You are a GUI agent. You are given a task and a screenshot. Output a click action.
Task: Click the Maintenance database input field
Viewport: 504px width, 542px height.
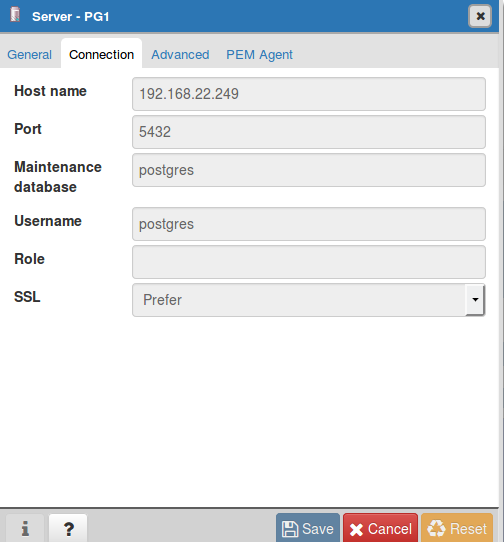pos(309,170)
